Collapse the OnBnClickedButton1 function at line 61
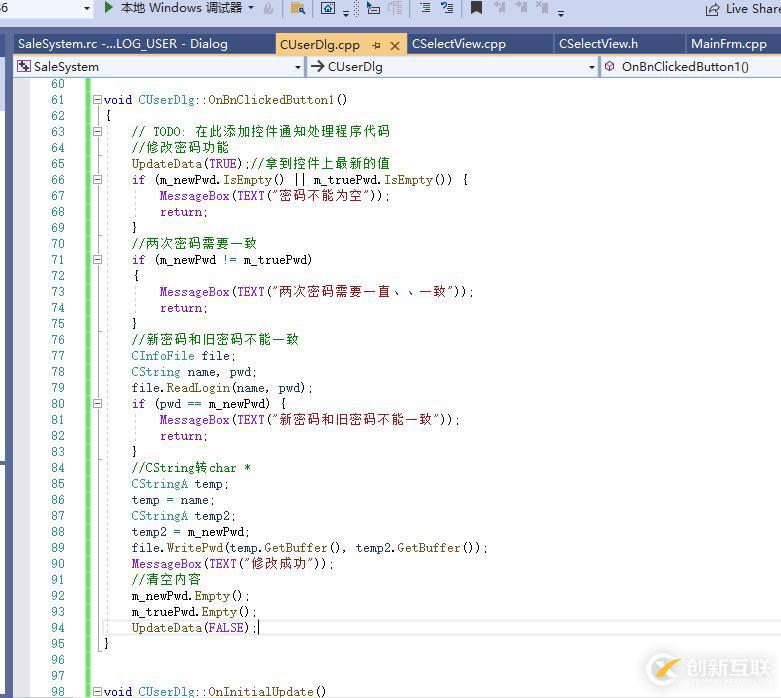The height and width of the screenshot is (698, 781). click(97, 100)
